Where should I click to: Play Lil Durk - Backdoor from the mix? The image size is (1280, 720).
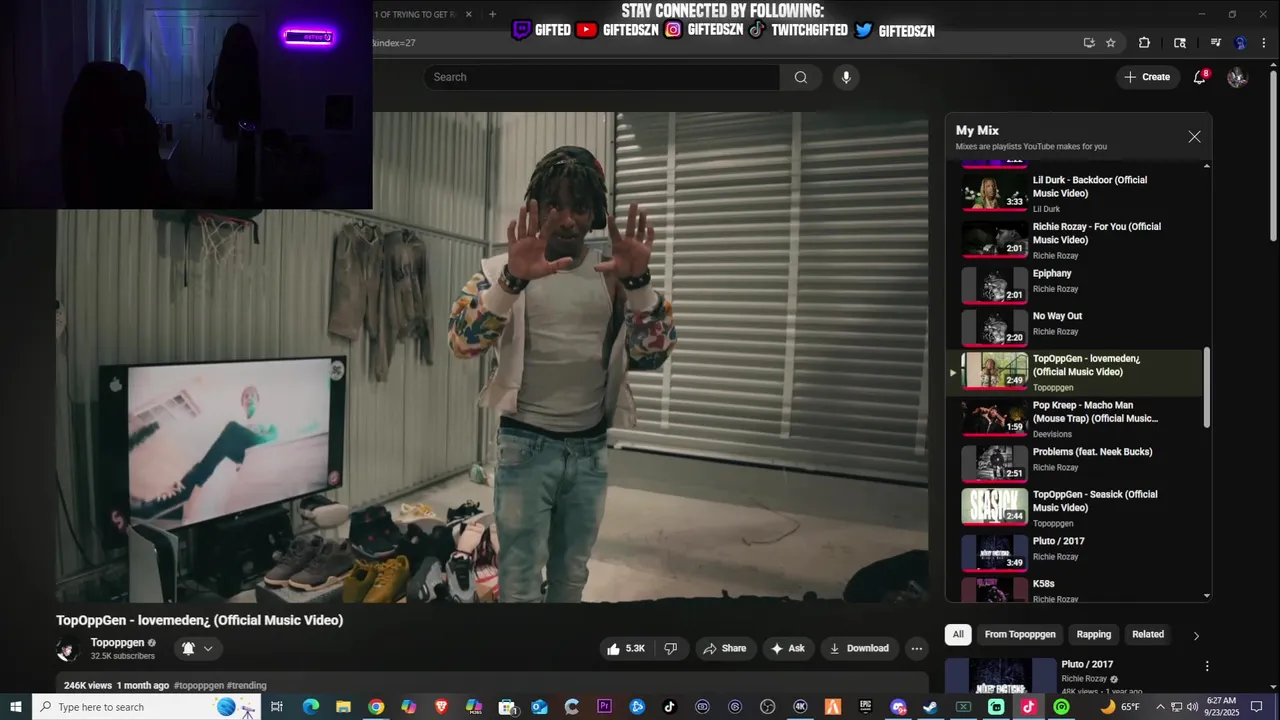tap(1082, 193)
